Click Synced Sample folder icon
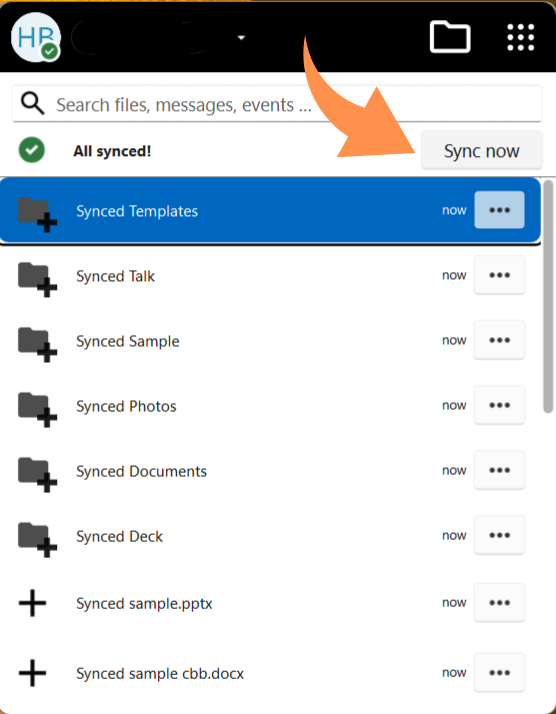The image size is (556, 714). (37, 345)
